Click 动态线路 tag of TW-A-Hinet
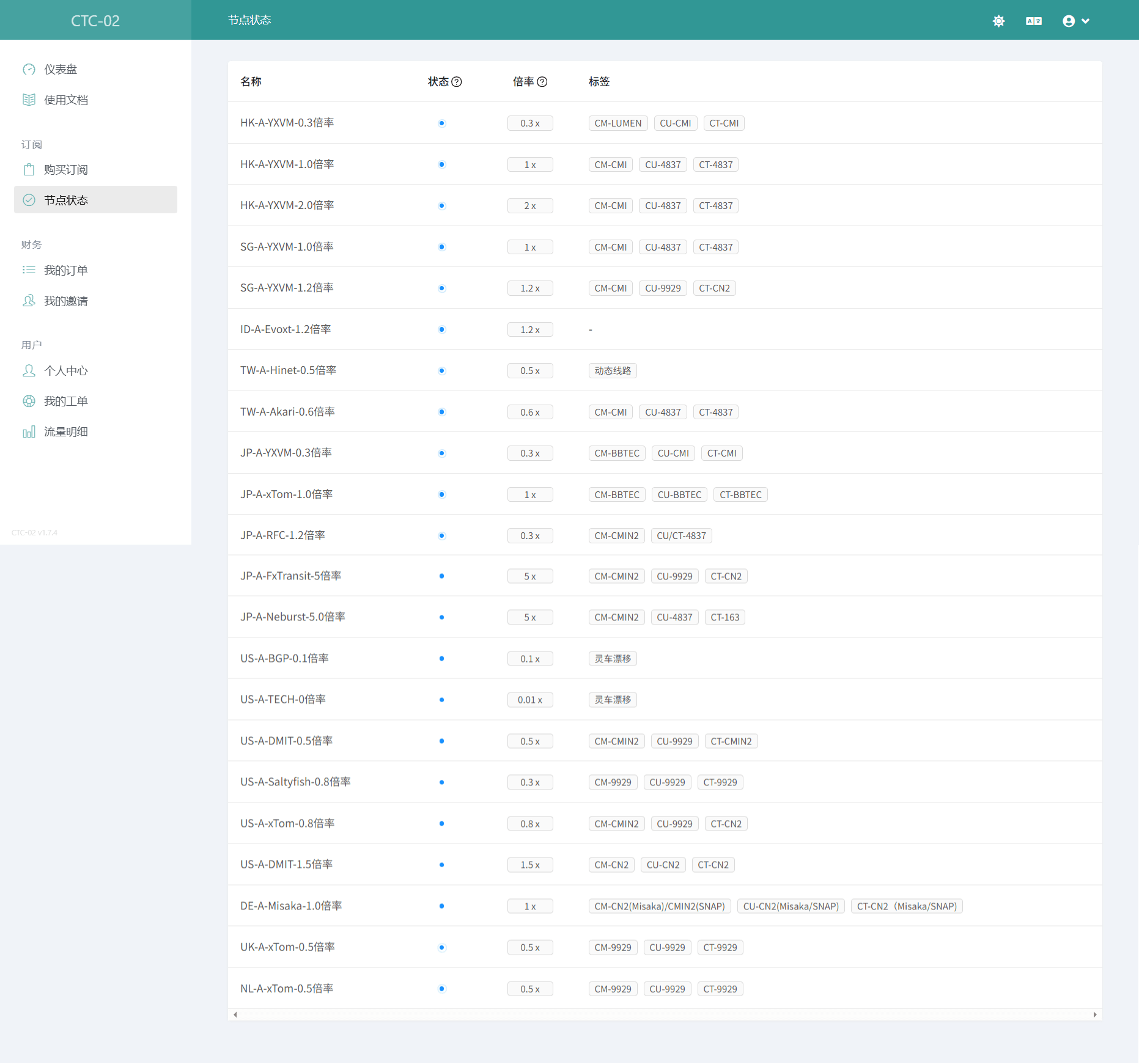The height and width of the screenshot is (1064, 1139). pos(613,371)
